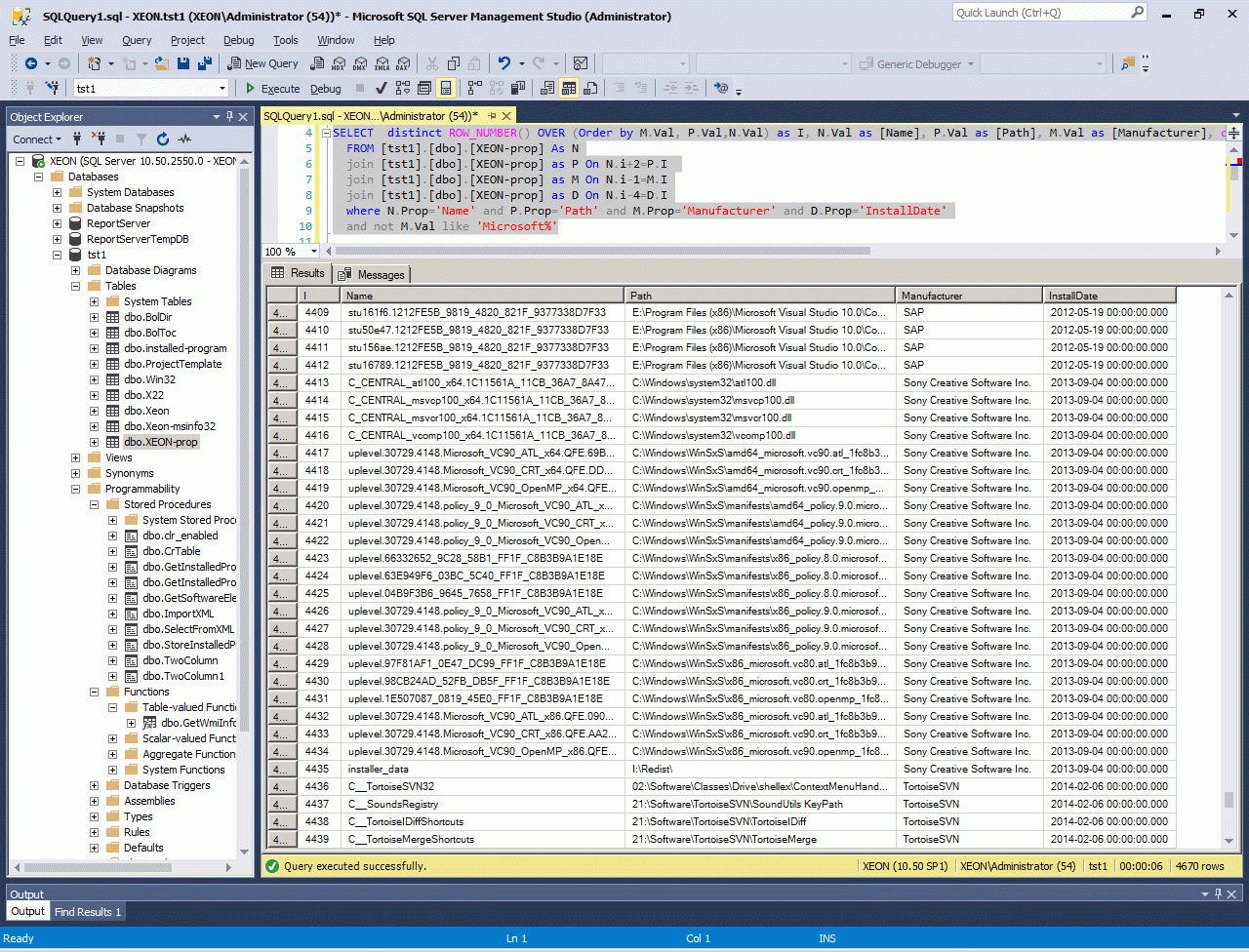Viewport: 1249px width, 952px height.
Task: Collapse the Stored Procedures folder
Action: pyautogui.click(x=95, y=504)
